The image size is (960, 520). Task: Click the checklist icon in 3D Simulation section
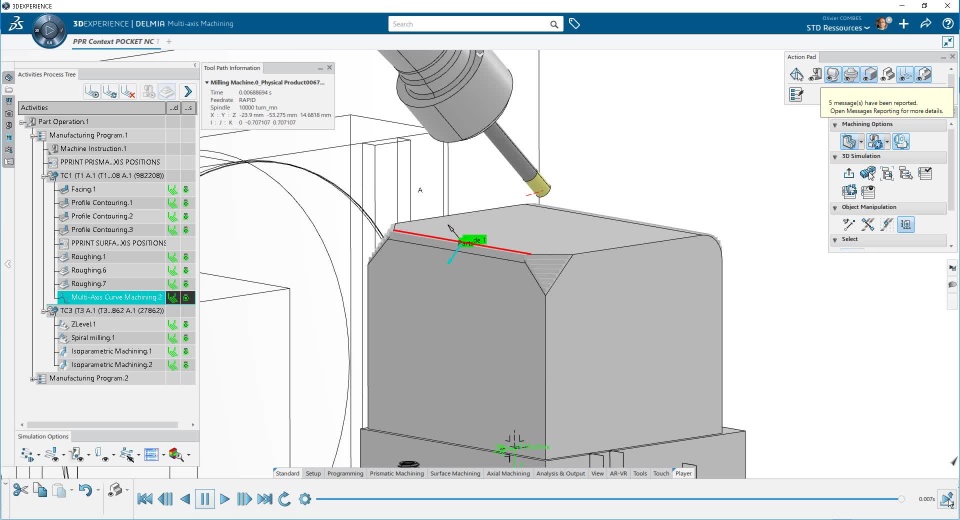click(x=925, y=173)
